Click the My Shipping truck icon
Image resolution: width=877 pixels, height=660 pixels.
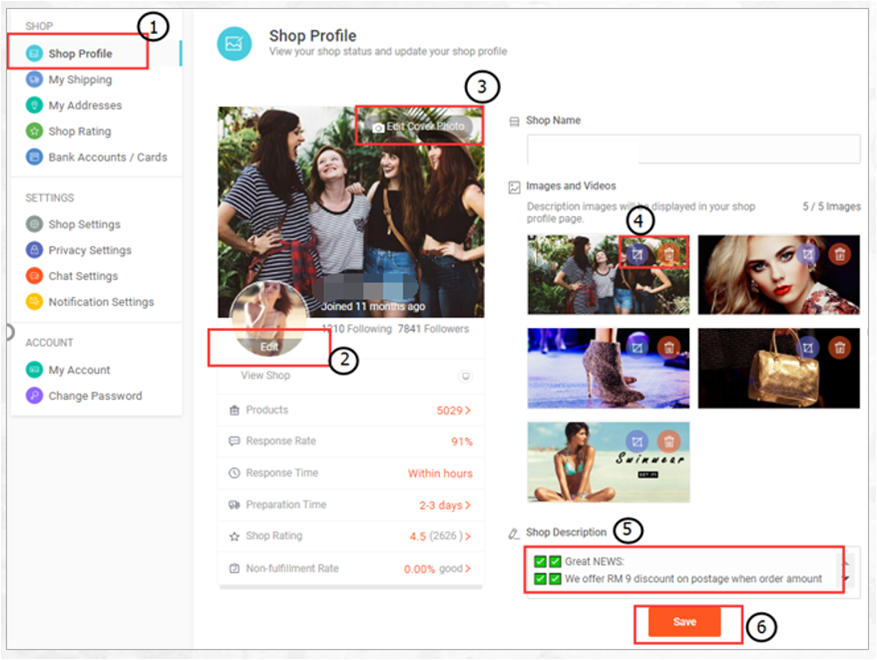click(x=34, y=79)
